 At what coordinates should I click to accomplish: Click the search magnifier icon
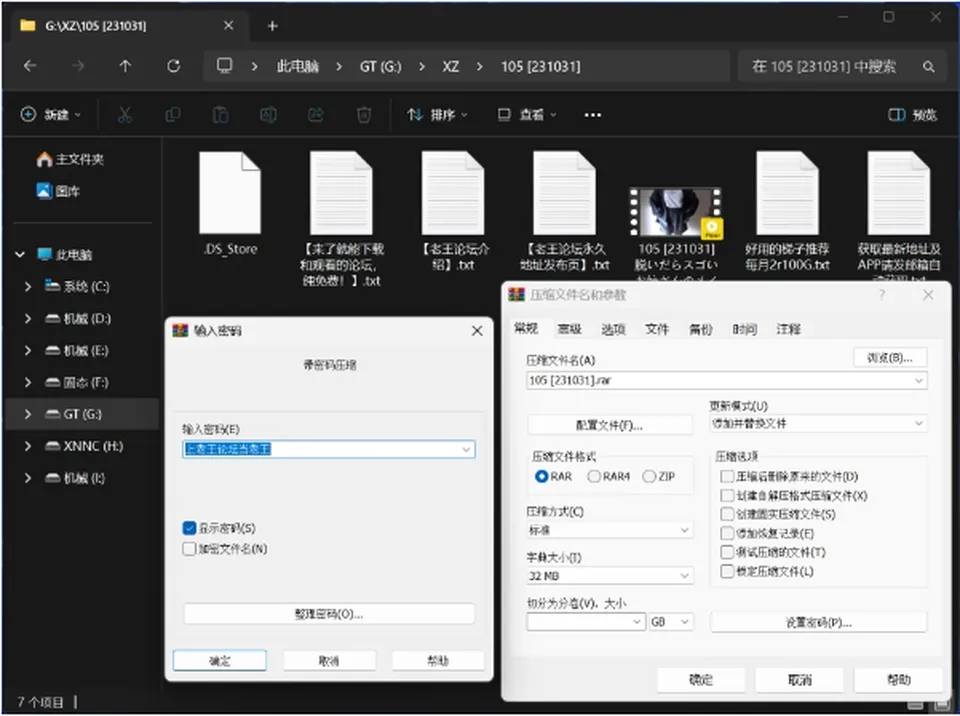[929, 66]
